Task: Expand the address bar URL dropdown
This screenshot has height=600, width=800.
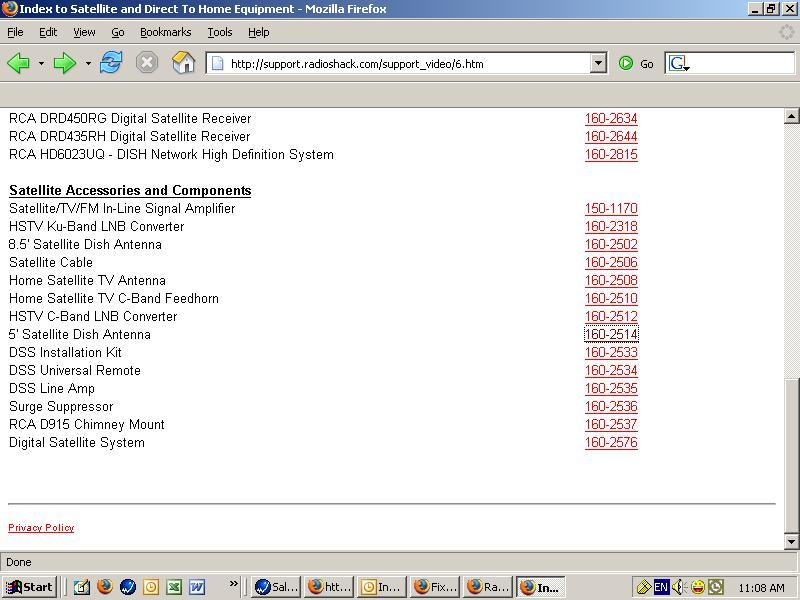Action: click(598, 63)
